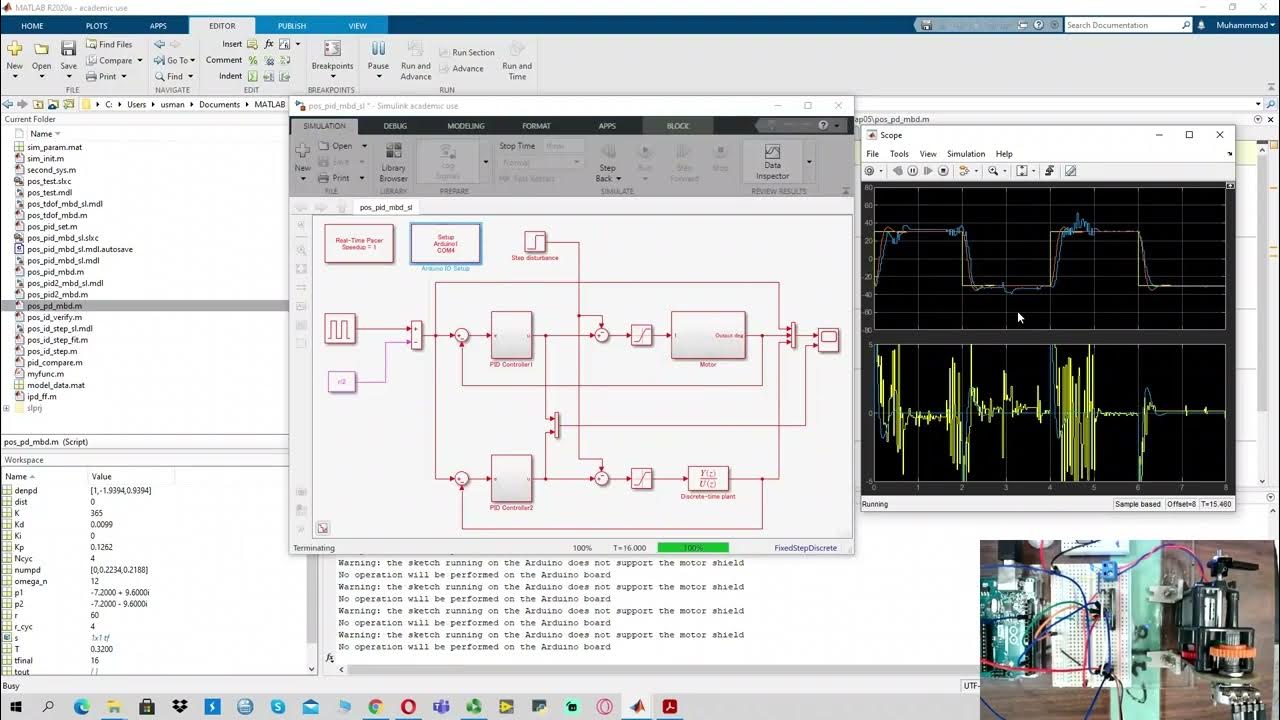1280x720 pixels.
Task: Click Scope cursor measurements icon
Action: click(1070, 171)
